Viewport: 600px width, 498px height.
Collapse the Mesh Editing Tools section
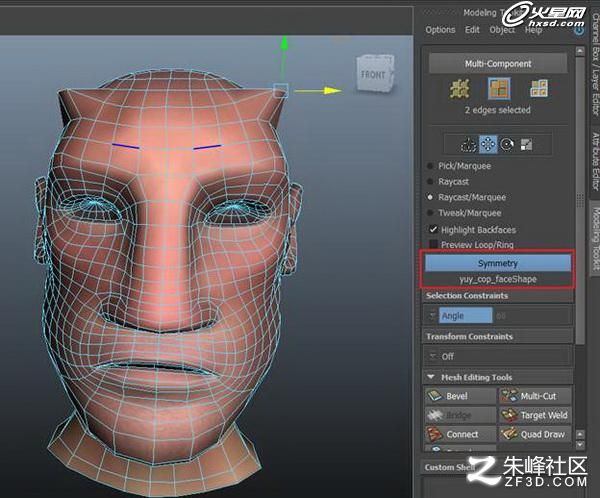click(x=431, y=377)
